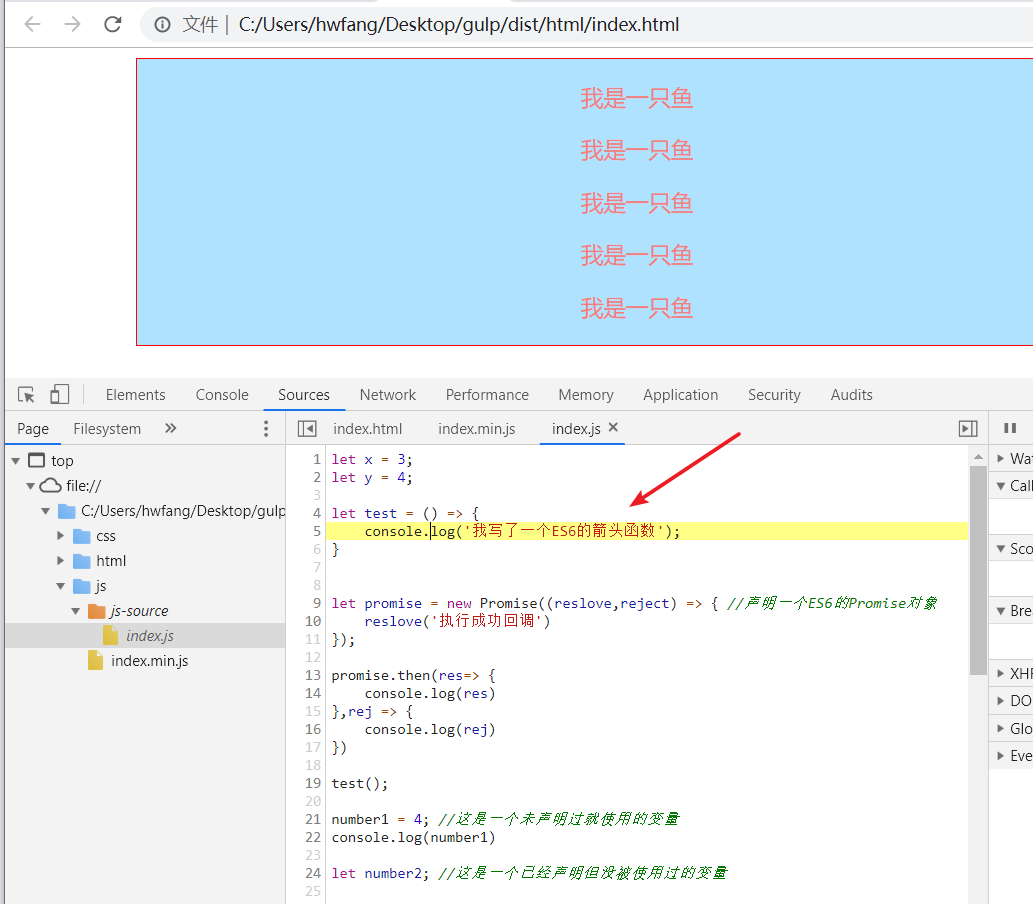Click 'let number2;' on line 24

tap(380, 874)
